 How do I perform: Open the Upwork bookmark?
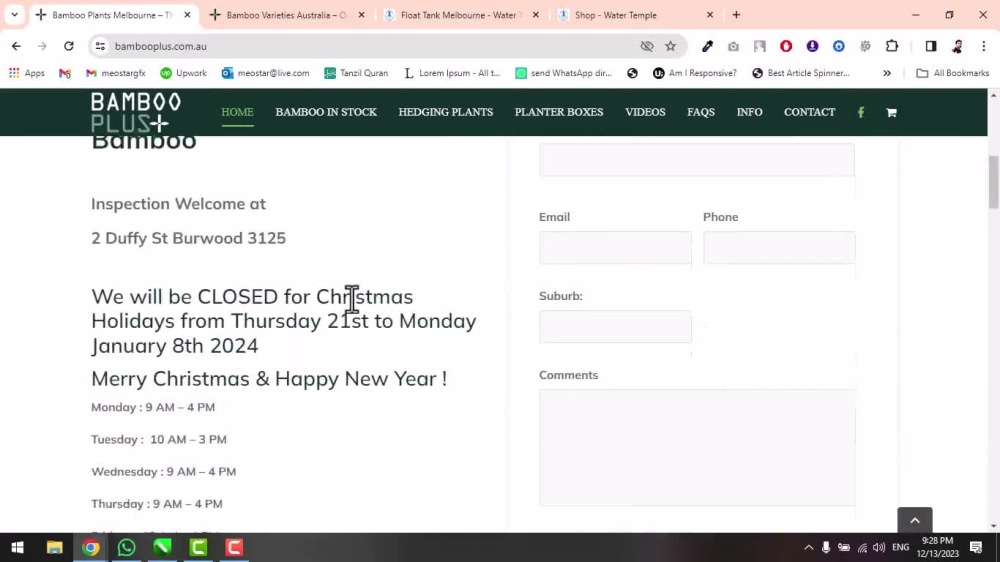(183, 73)
